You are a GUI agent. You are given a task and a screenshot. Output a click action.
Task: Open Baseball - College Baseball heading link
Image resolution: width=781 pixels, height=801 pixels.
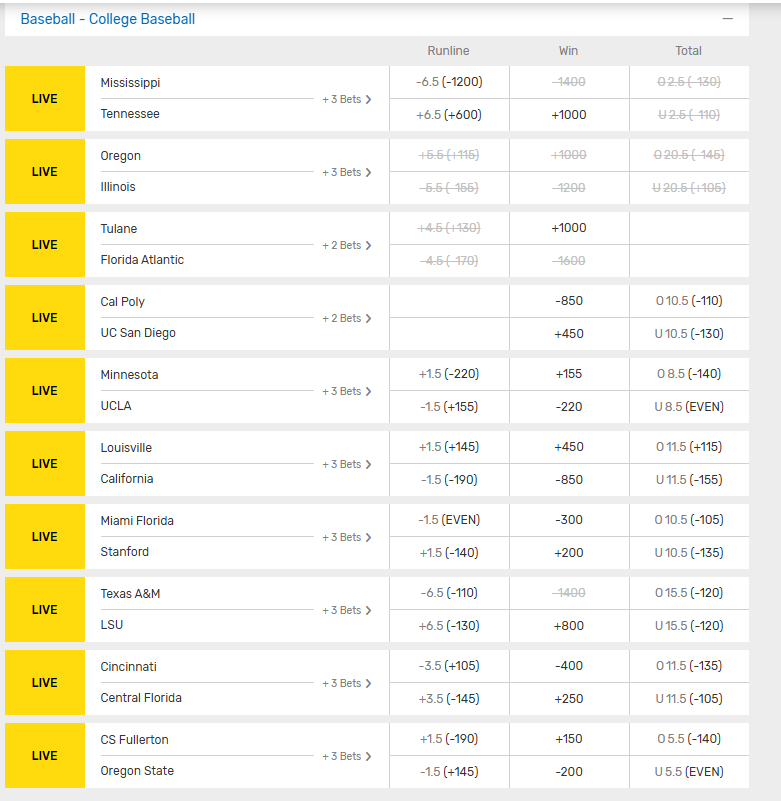108,19
